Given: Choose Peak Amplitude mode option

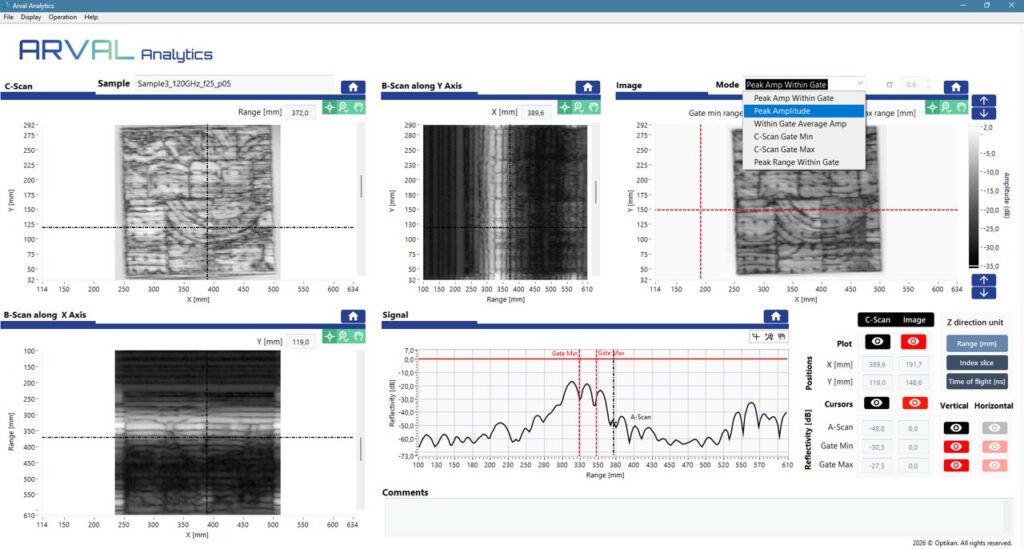Looking at the screenshot, I should (804, 111).
